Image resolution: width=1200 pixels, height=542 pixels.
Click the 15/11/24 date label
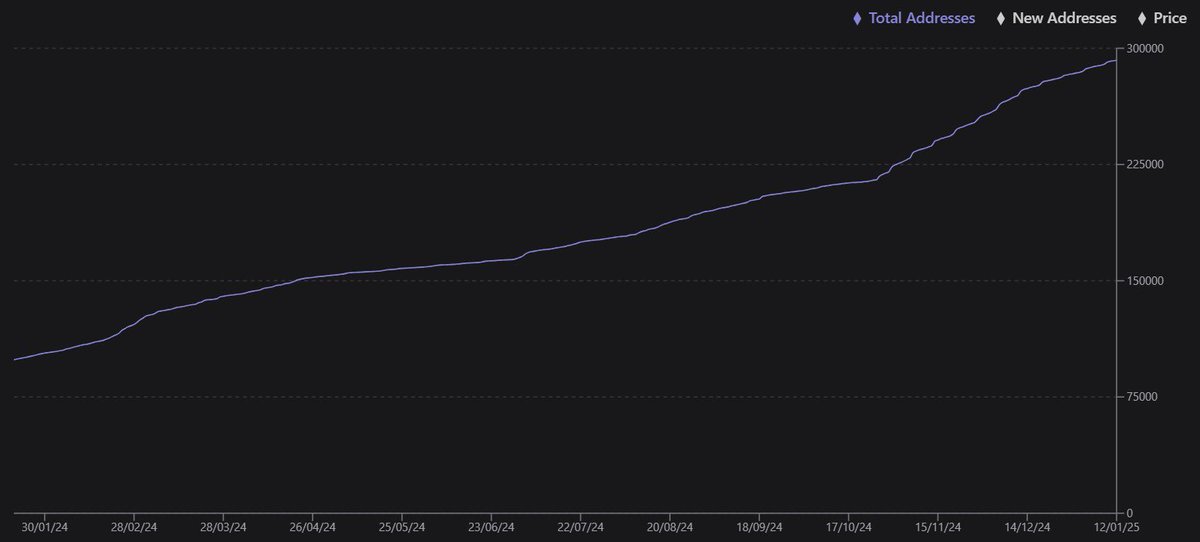coord(938,528)
